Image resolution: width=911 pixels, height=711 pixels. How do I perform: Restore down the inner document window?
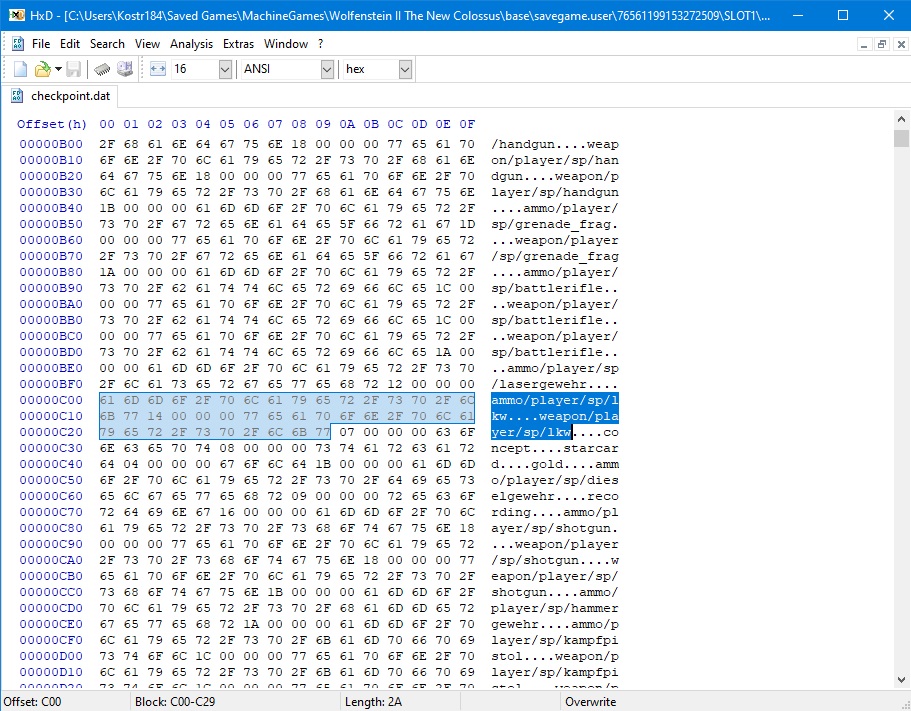tap(881, 44)
